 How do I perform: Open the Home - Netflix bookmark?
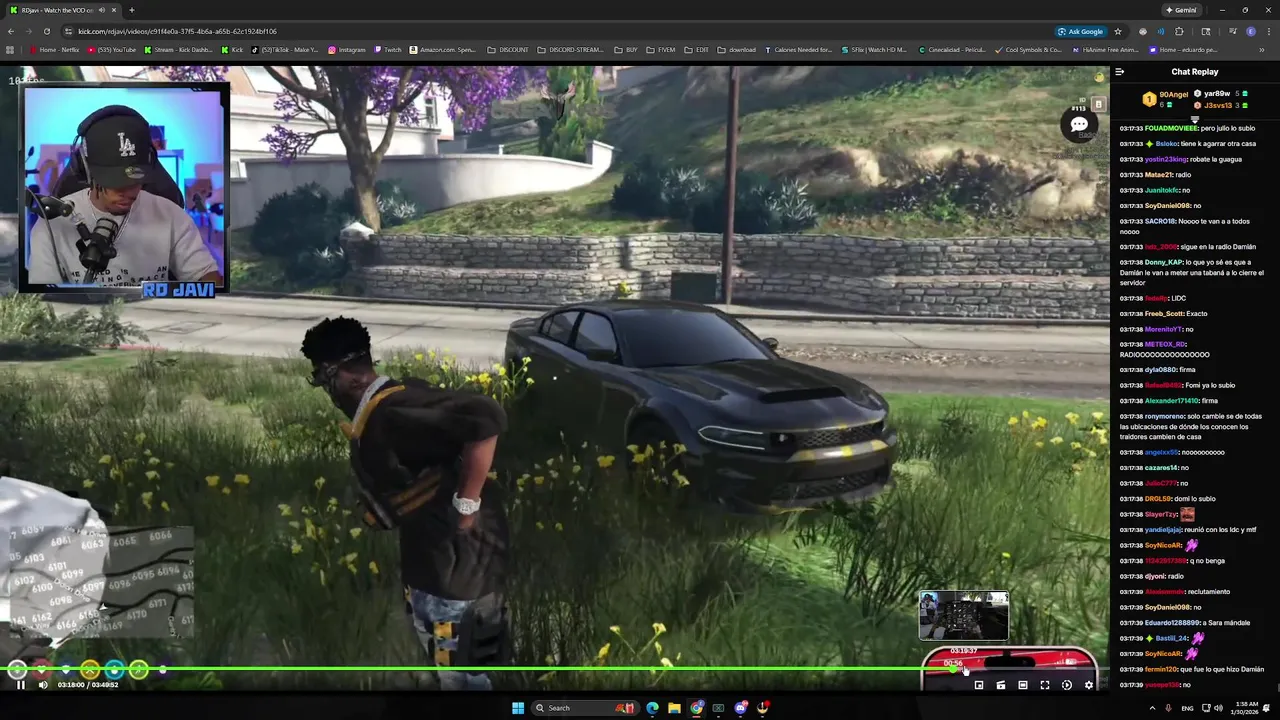pyautogui.click(x=55, y=49)
